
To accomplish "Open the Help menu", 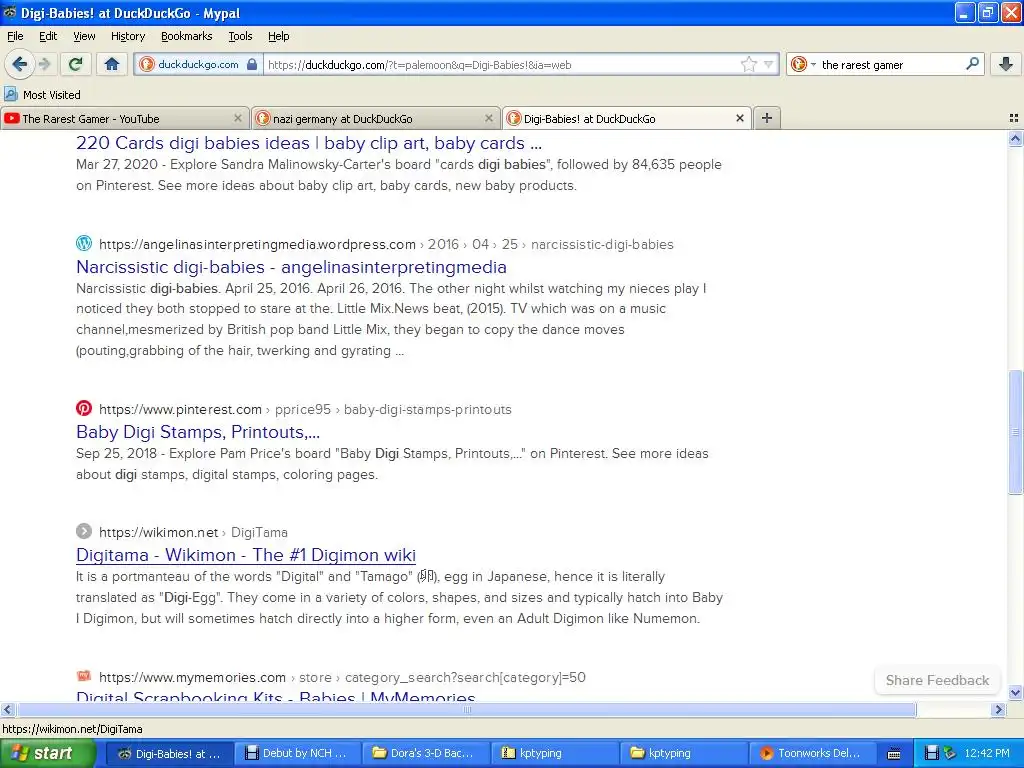I will click(278, 36).
